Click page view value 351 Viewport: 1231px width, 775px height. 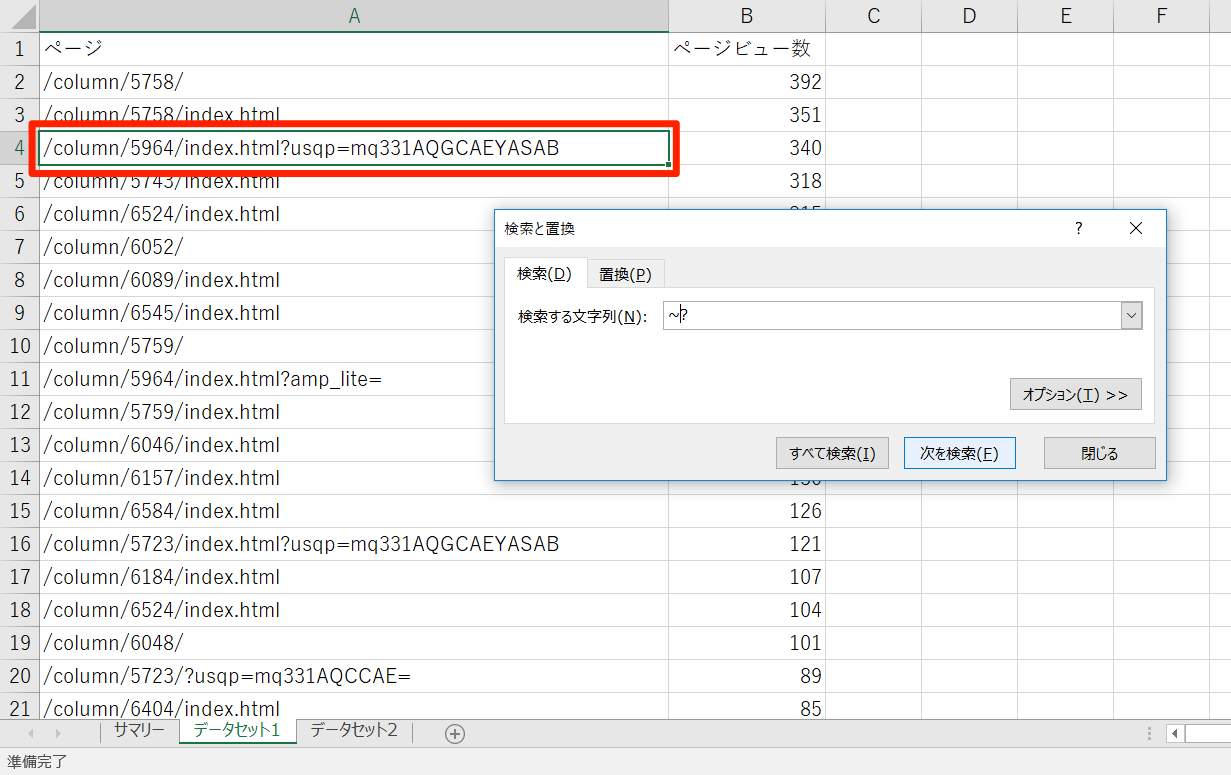tap(747, 115)
